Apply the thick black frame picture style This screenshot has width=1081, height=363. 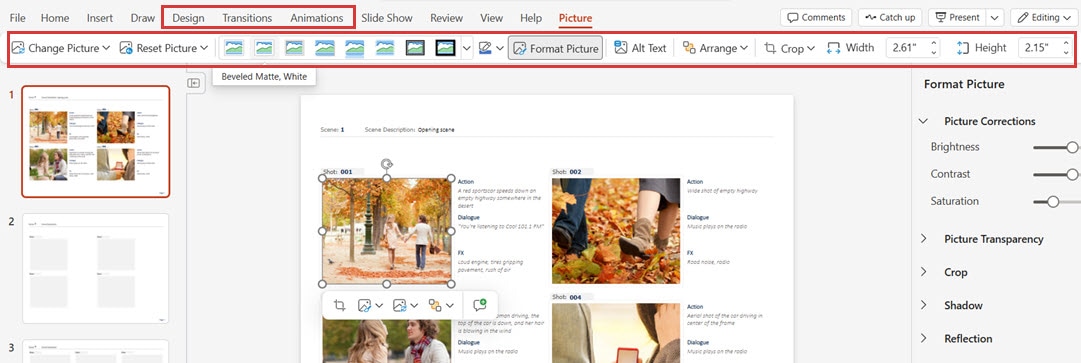[x=445, y=48]
